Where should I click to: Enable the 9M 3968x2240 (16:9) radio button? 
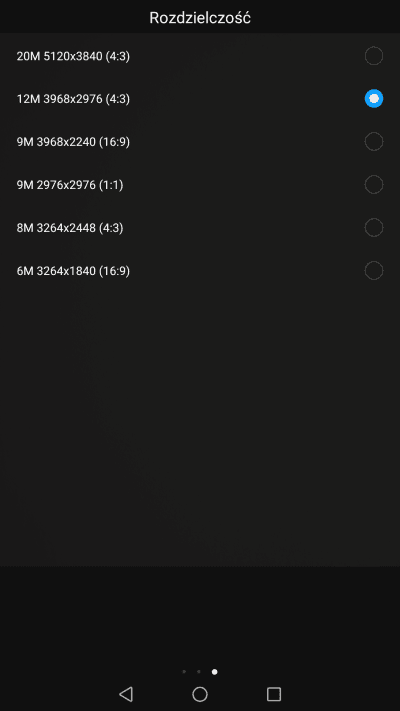coord(374,141)
